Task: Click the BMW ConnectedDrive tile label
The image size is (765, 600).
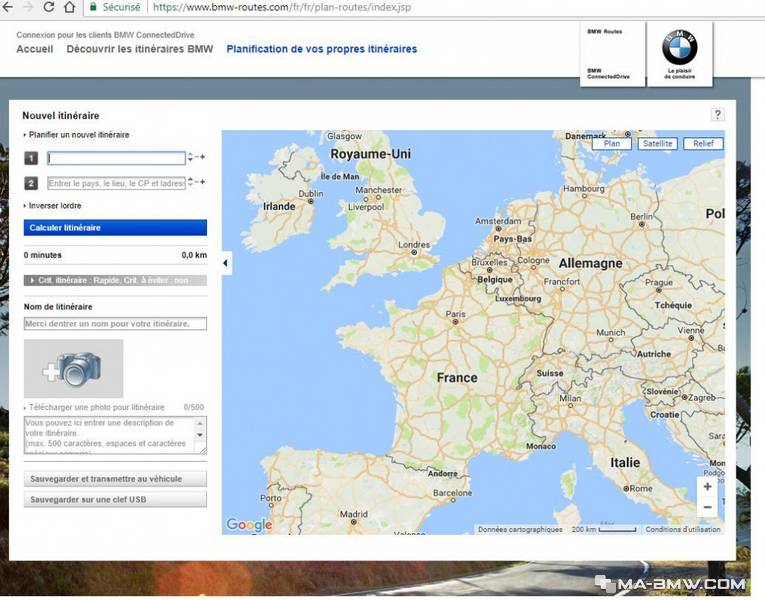Action: click(608, 74)
